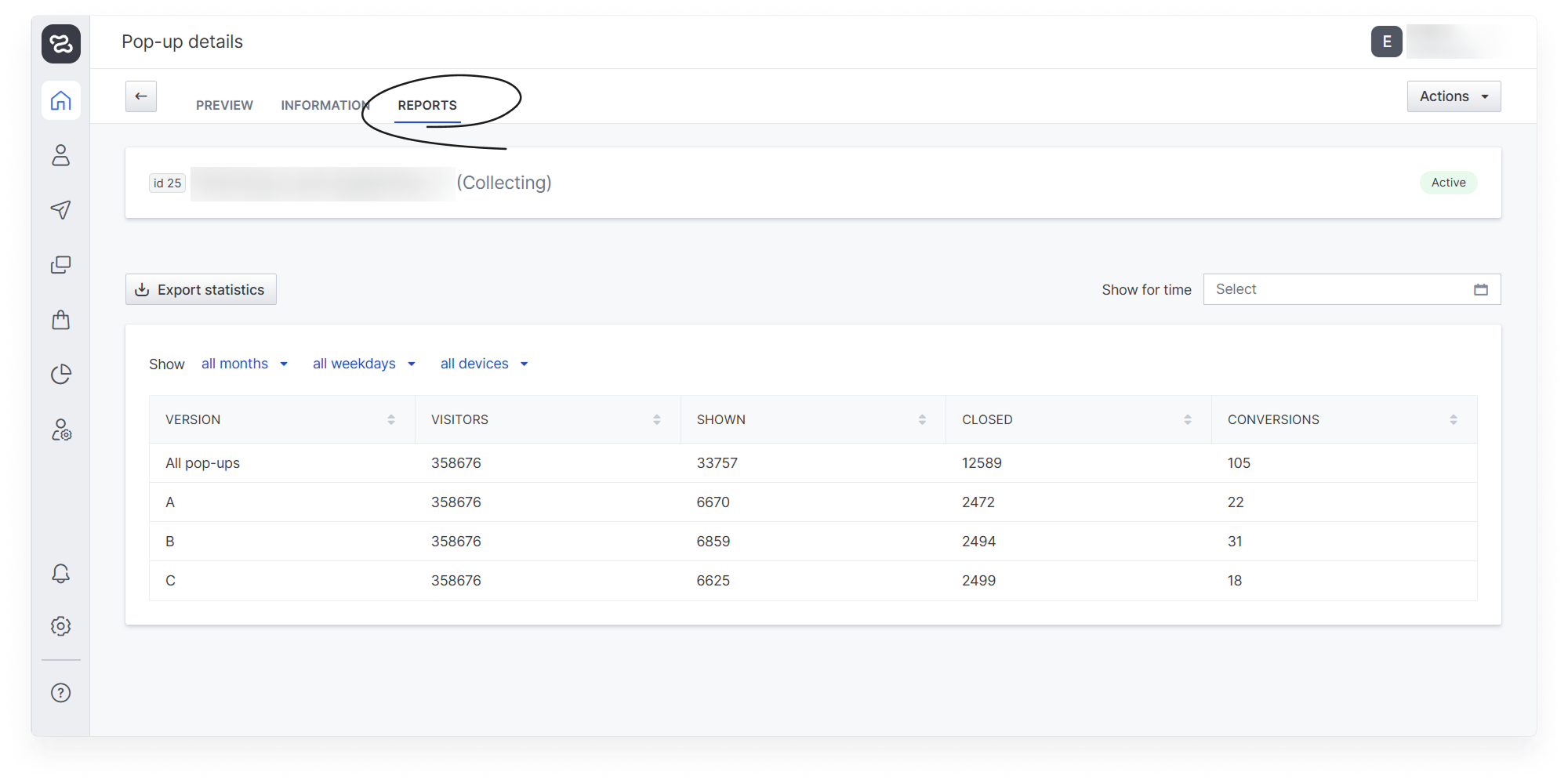
Task: Sort table by Conversions column
Action: tap(1453, 420)
